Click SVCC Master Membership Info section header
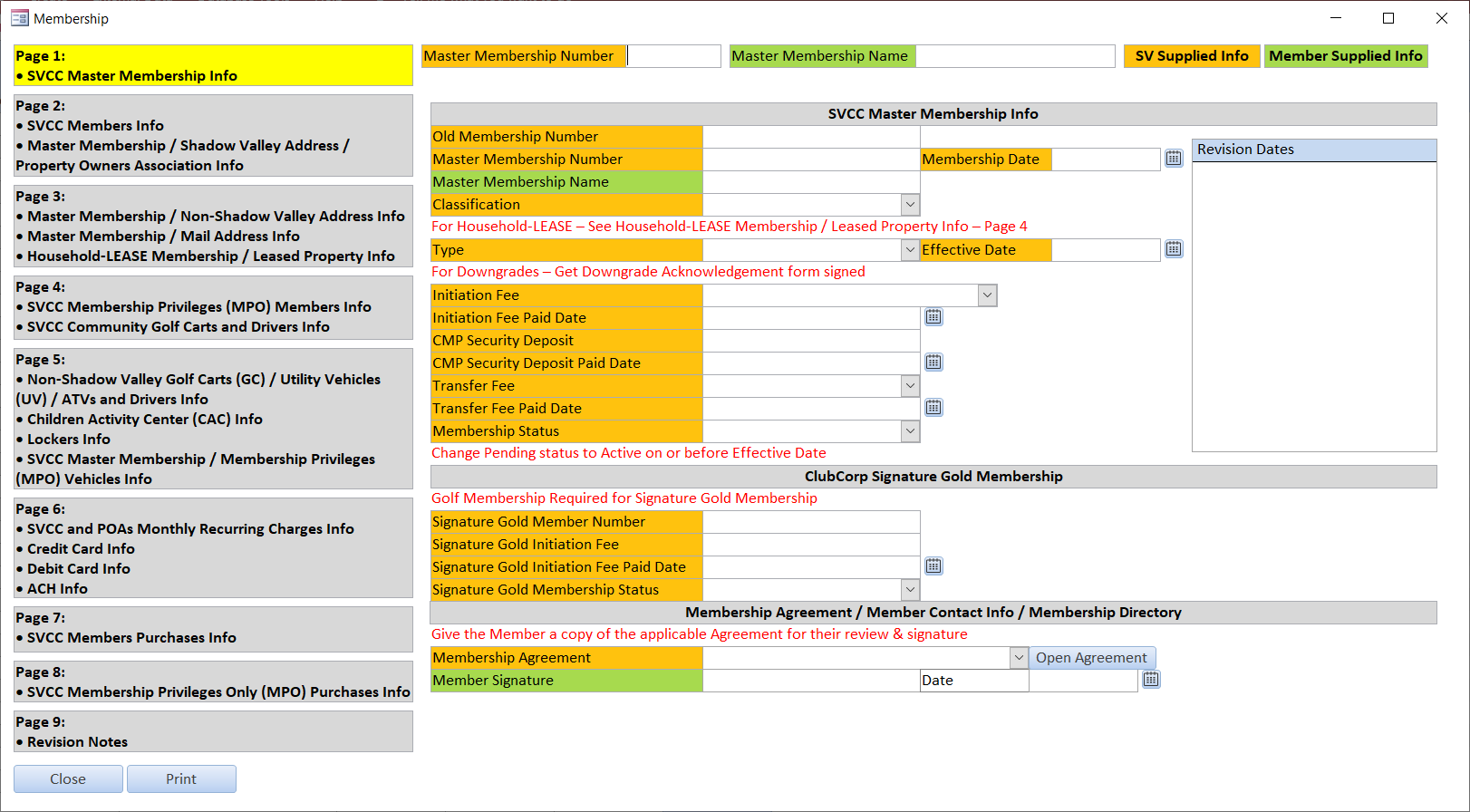 tap(933, 114)
